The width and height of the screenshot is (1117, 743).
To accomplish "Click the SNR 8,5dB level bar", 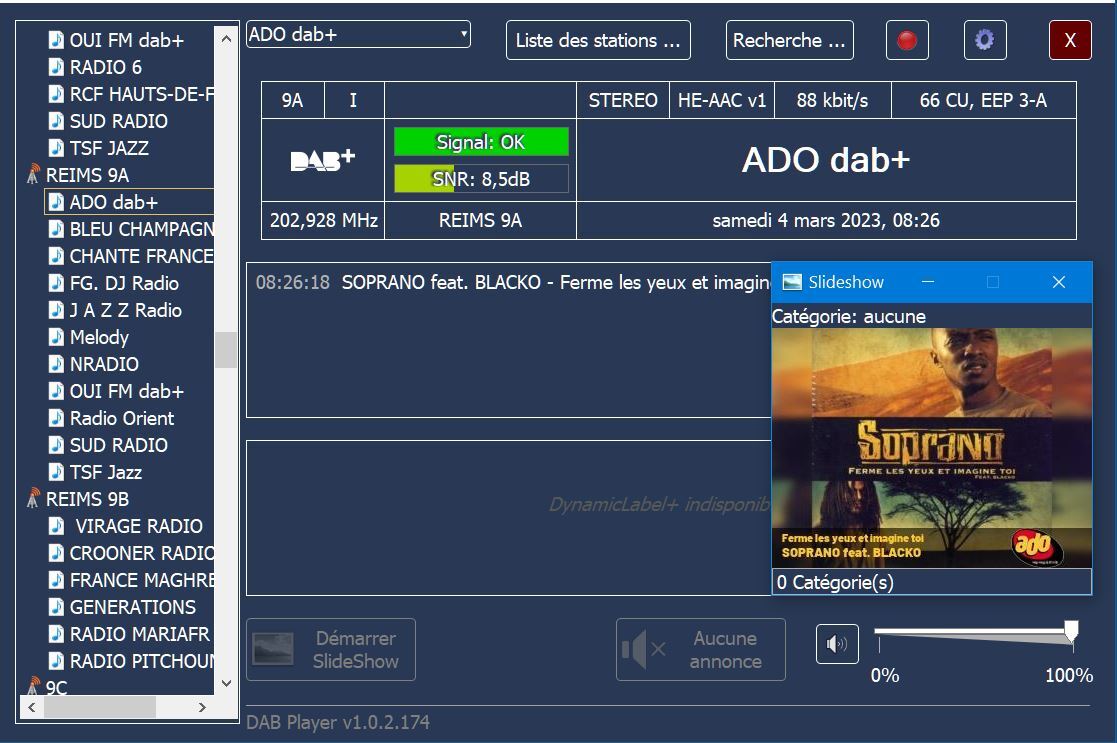I will point(482,179).
